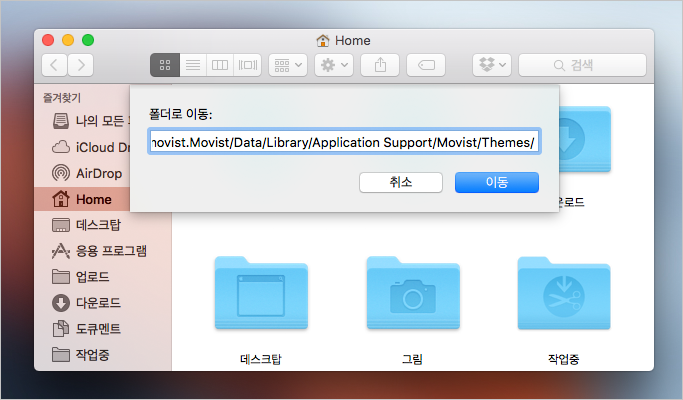Click the 작업중 folder label in content

click(x=564, y=359)
